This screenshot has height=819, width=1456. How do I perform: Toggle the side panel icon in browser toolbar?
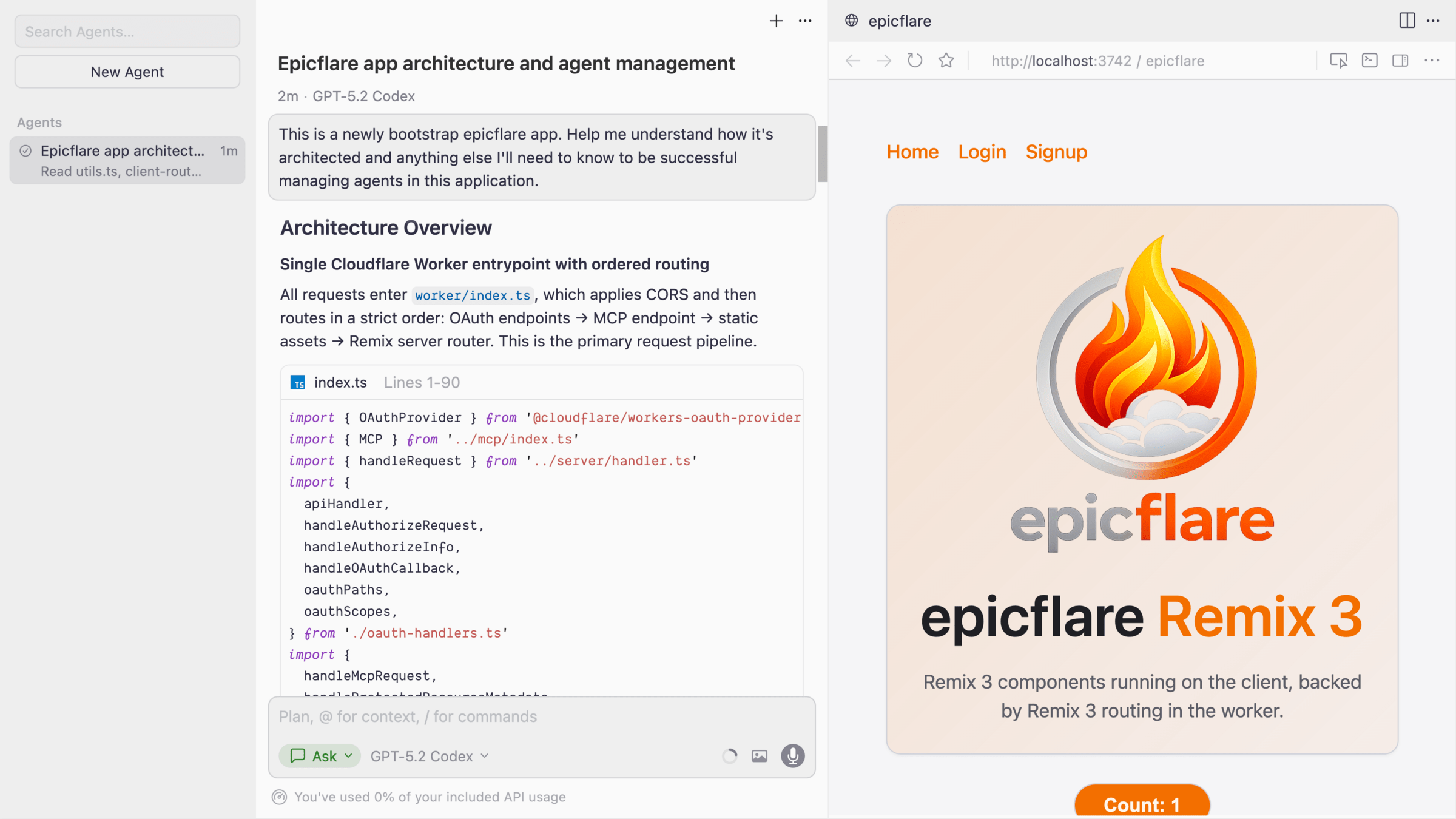[1400, 61]
